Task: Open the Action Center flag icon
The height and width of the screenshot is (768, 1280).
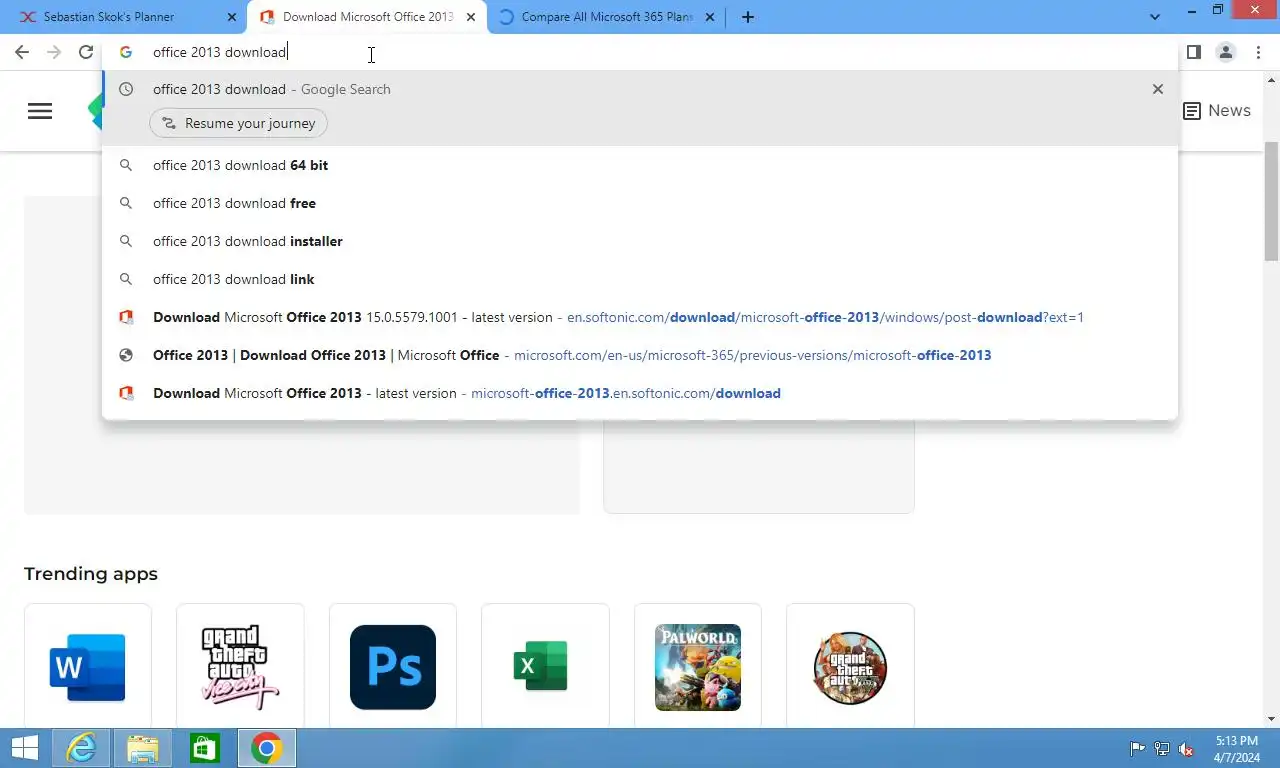Action: click(1138, 748)
